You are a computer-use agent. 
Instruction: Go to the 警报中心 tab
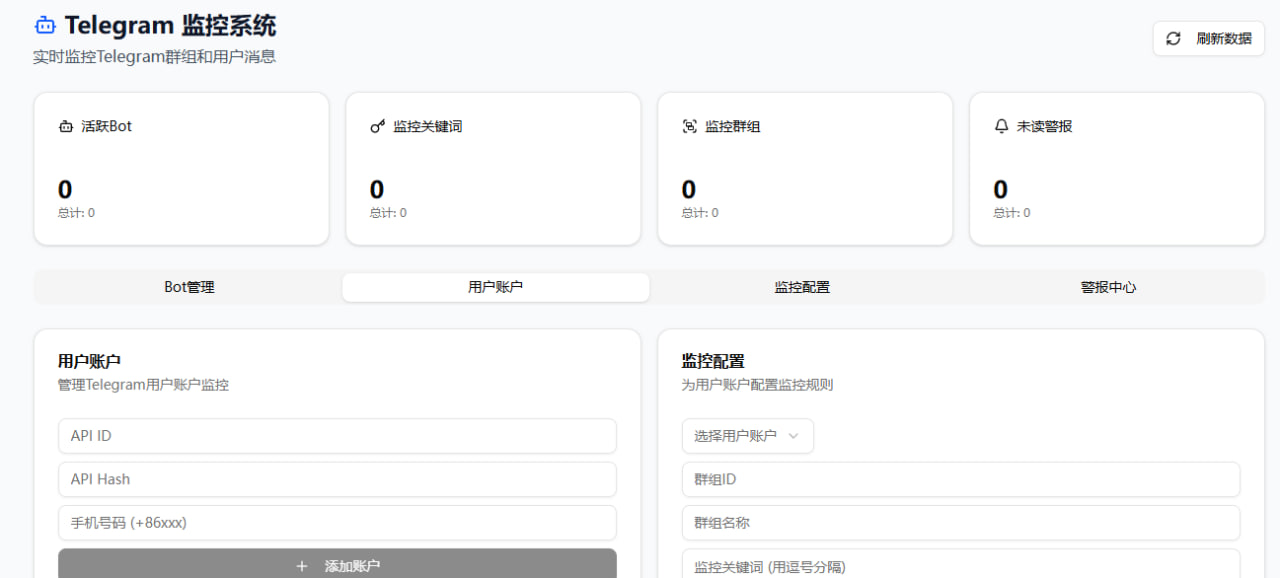pyautogui.click(x=1108, y=287)
